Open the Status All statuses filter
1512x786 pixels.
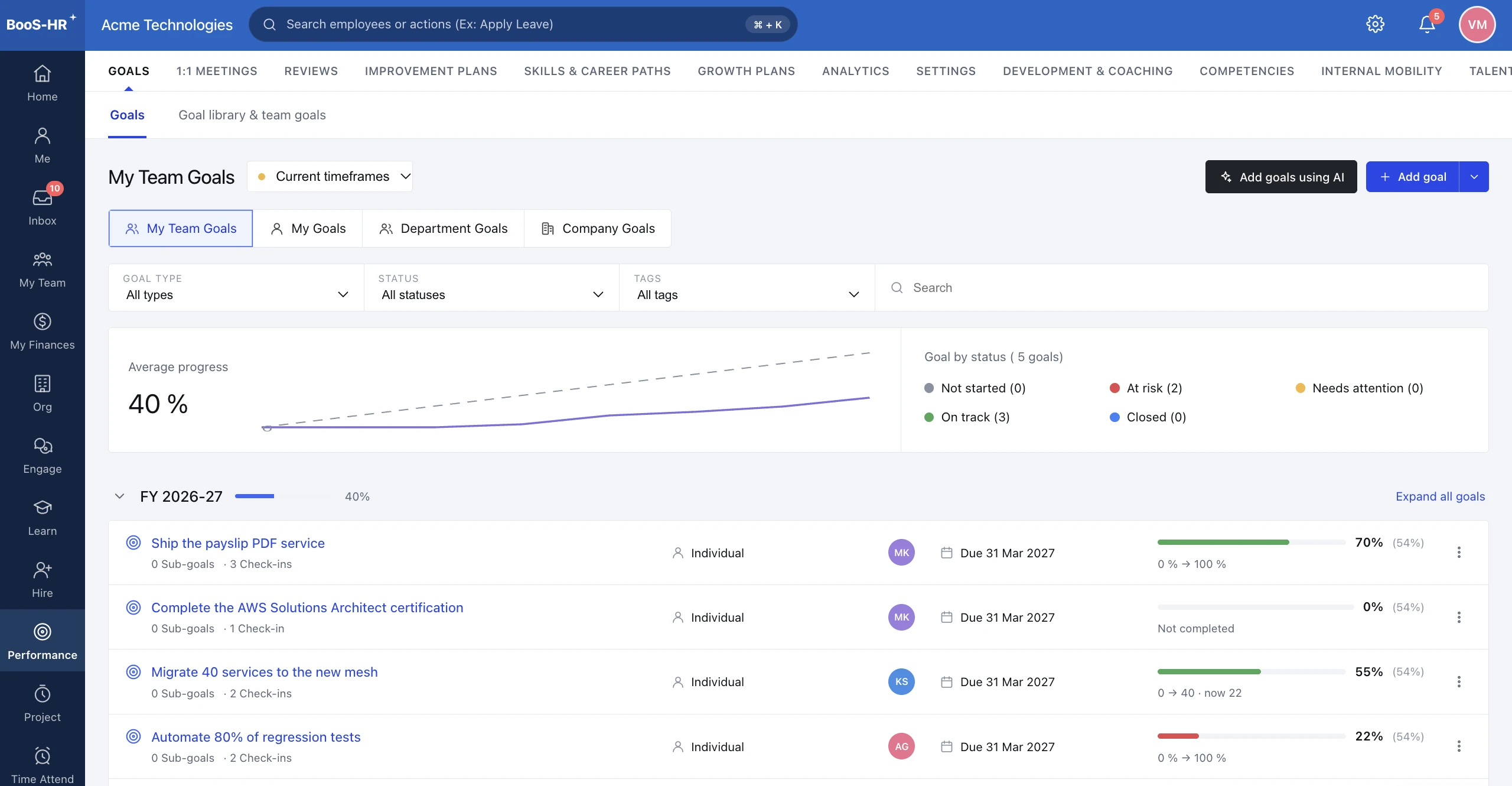click(x=491, y=287)
